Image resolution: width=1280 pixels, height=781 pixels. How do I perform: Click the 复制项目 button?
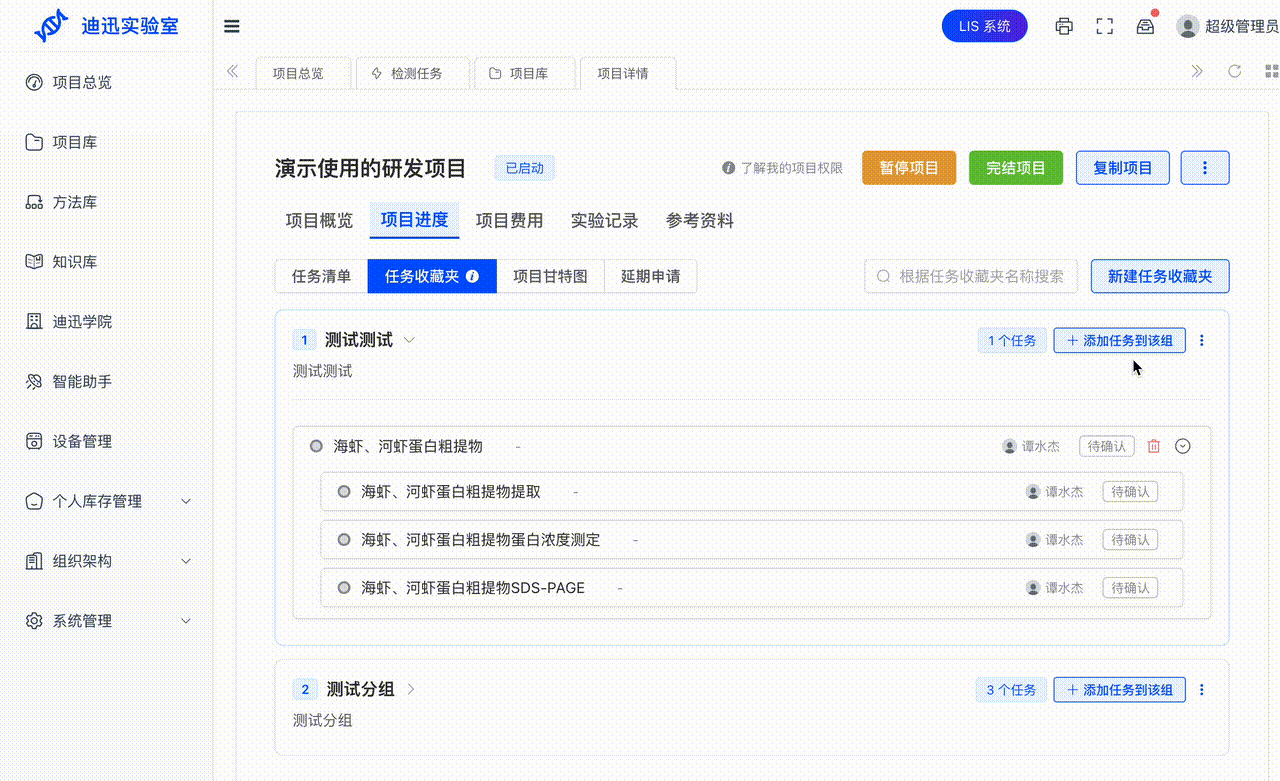1123,168
